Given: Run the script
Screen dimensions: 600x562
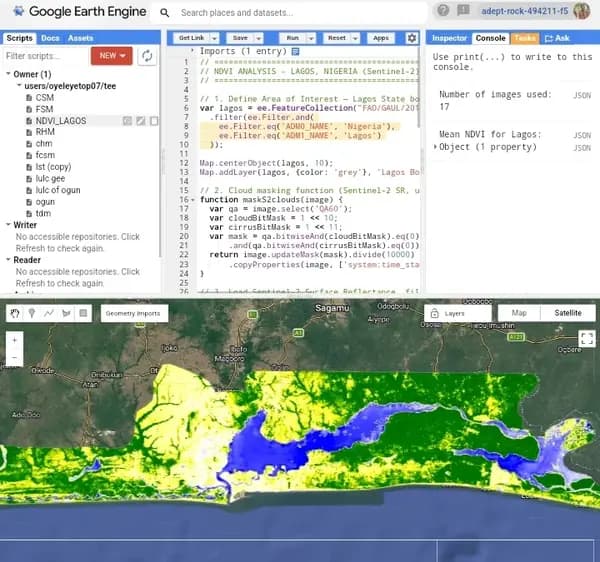Looking at the screenshot, I should click(293, 38).
